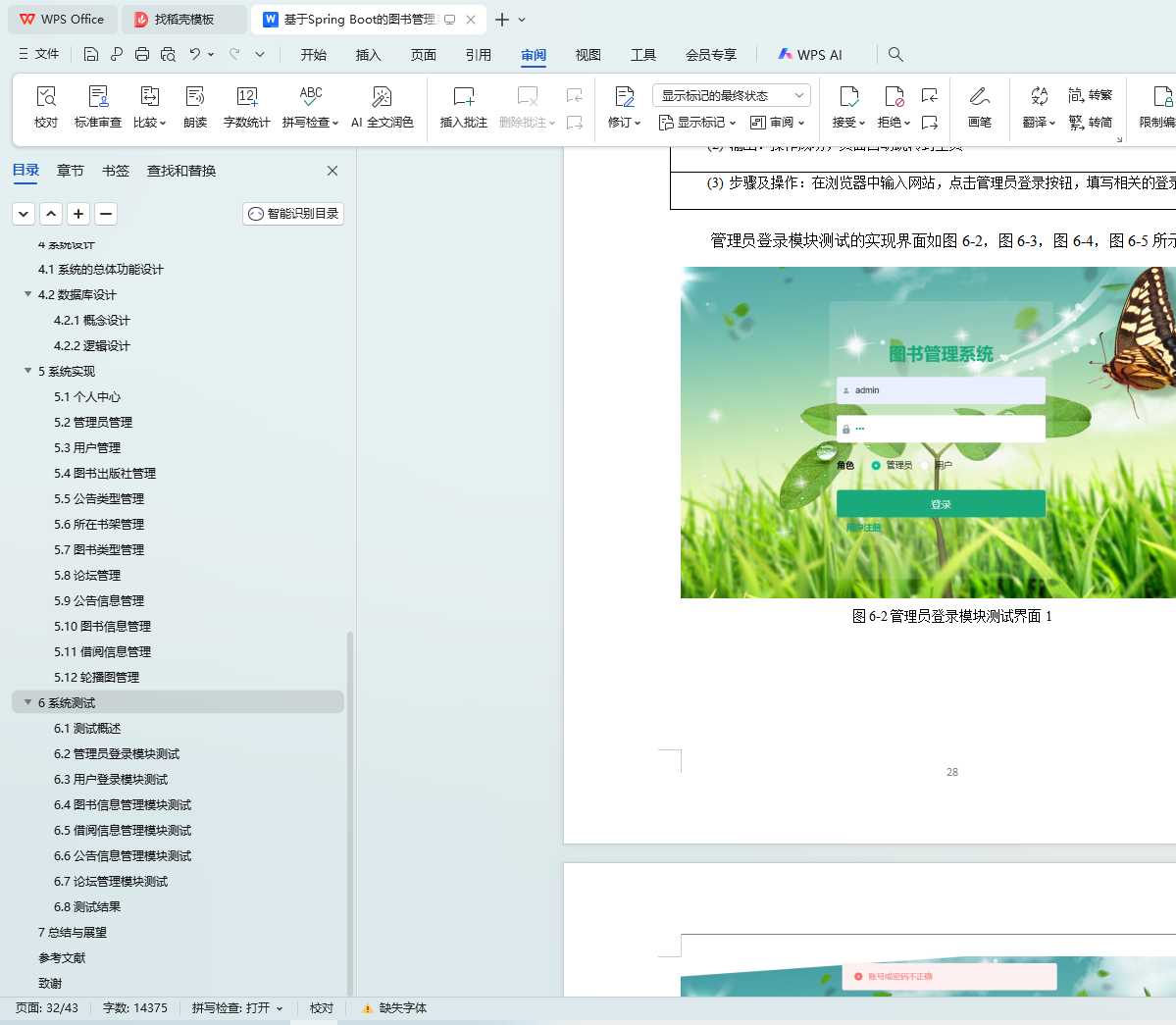1176x1025 pixels.
Task: Click 校对 in the status bar
Action: pyautogui.click(x=322, y=1008)
